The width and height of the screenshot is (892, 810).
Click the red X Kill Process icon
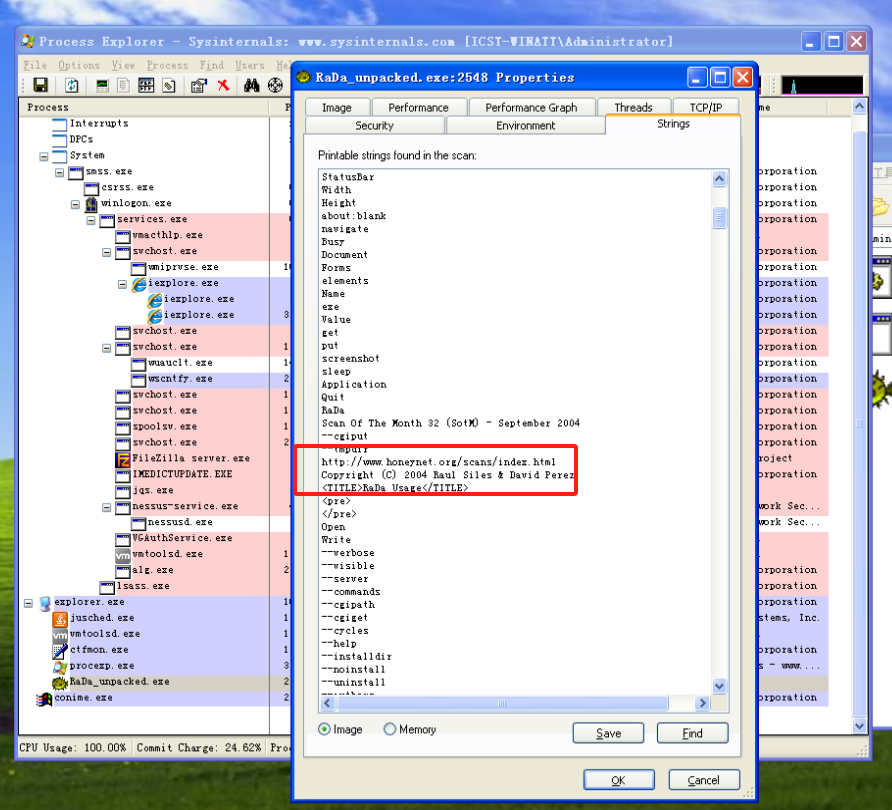tap(224, 85)
